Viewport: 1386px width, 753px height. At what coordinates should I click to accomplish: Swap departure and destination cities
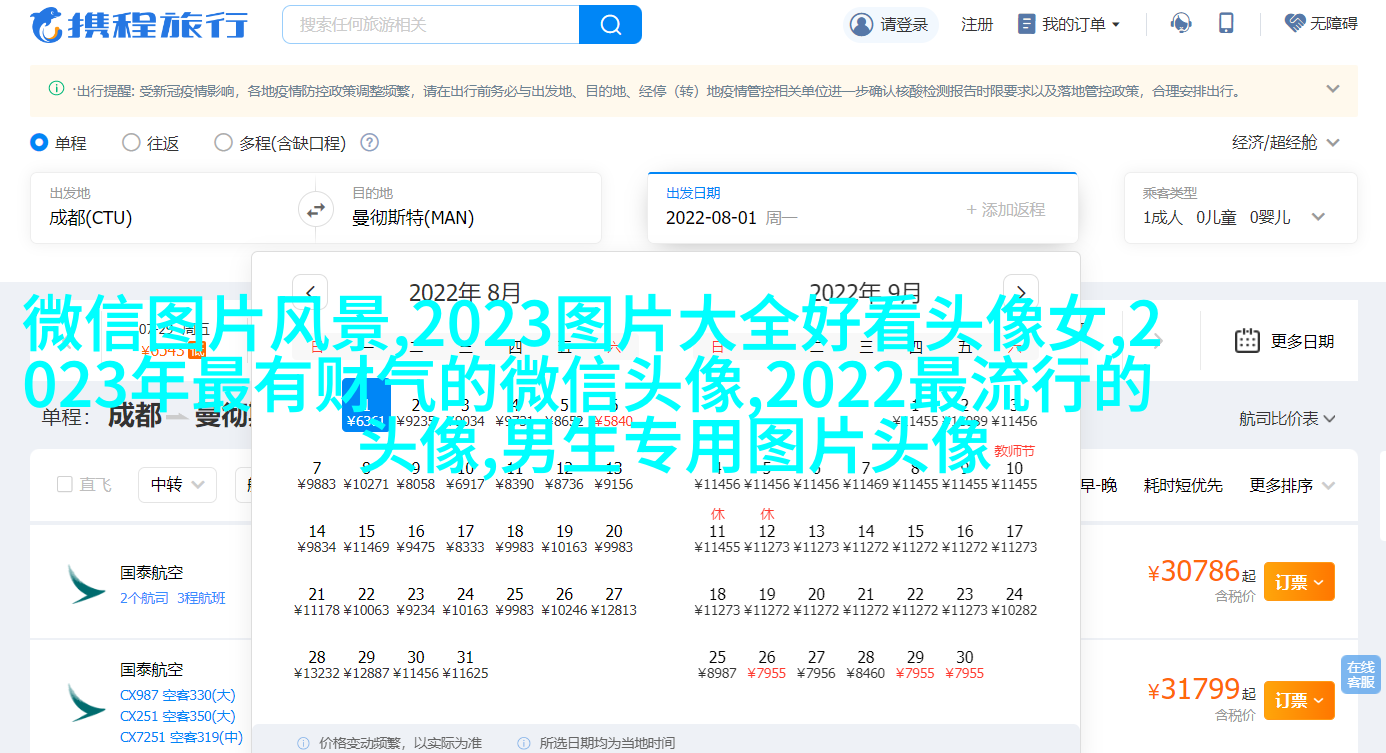click(315, 210)
